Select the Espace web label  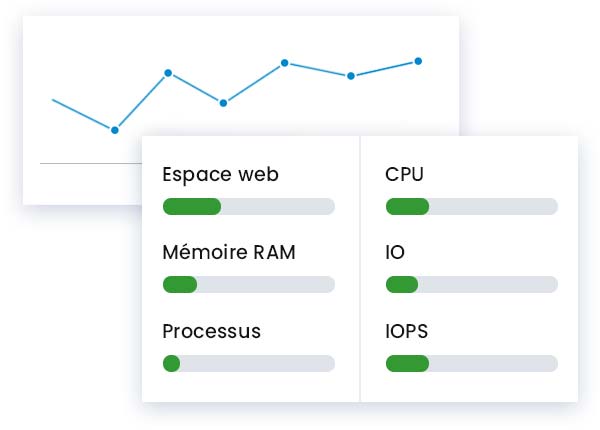coord(220,175)
